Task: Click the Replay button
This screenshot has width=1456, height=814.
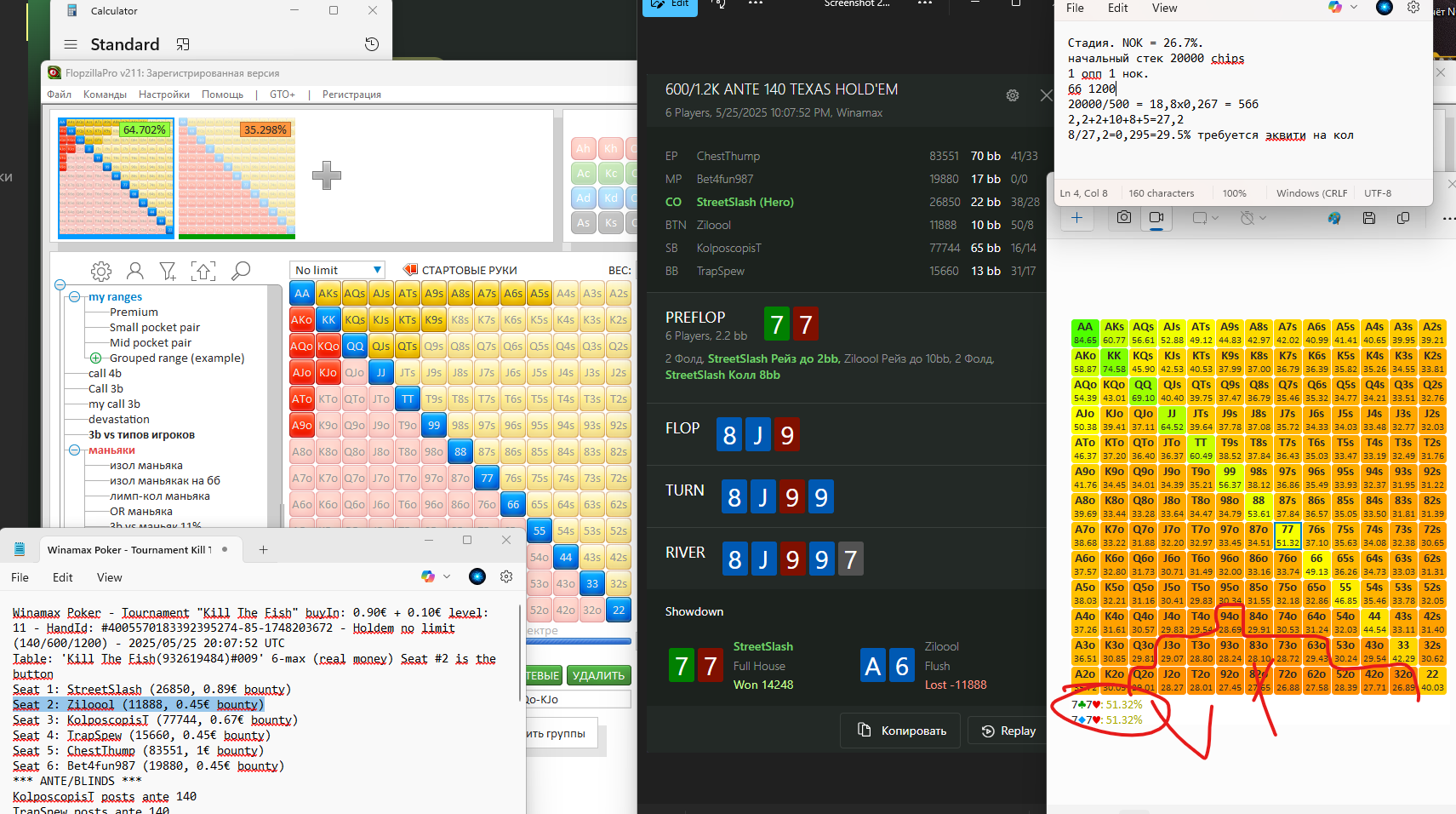Action: [1008, 731]
